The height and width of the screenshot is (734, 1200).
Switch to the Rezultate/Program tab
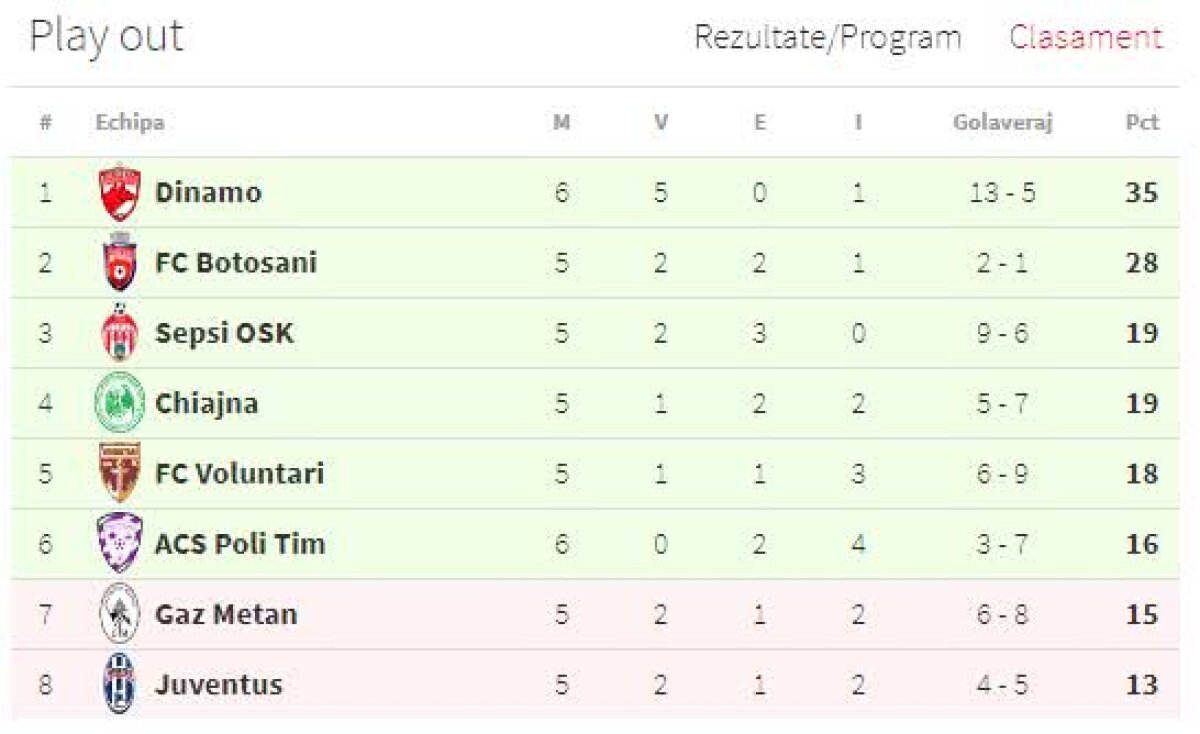[x=827, y=38]
